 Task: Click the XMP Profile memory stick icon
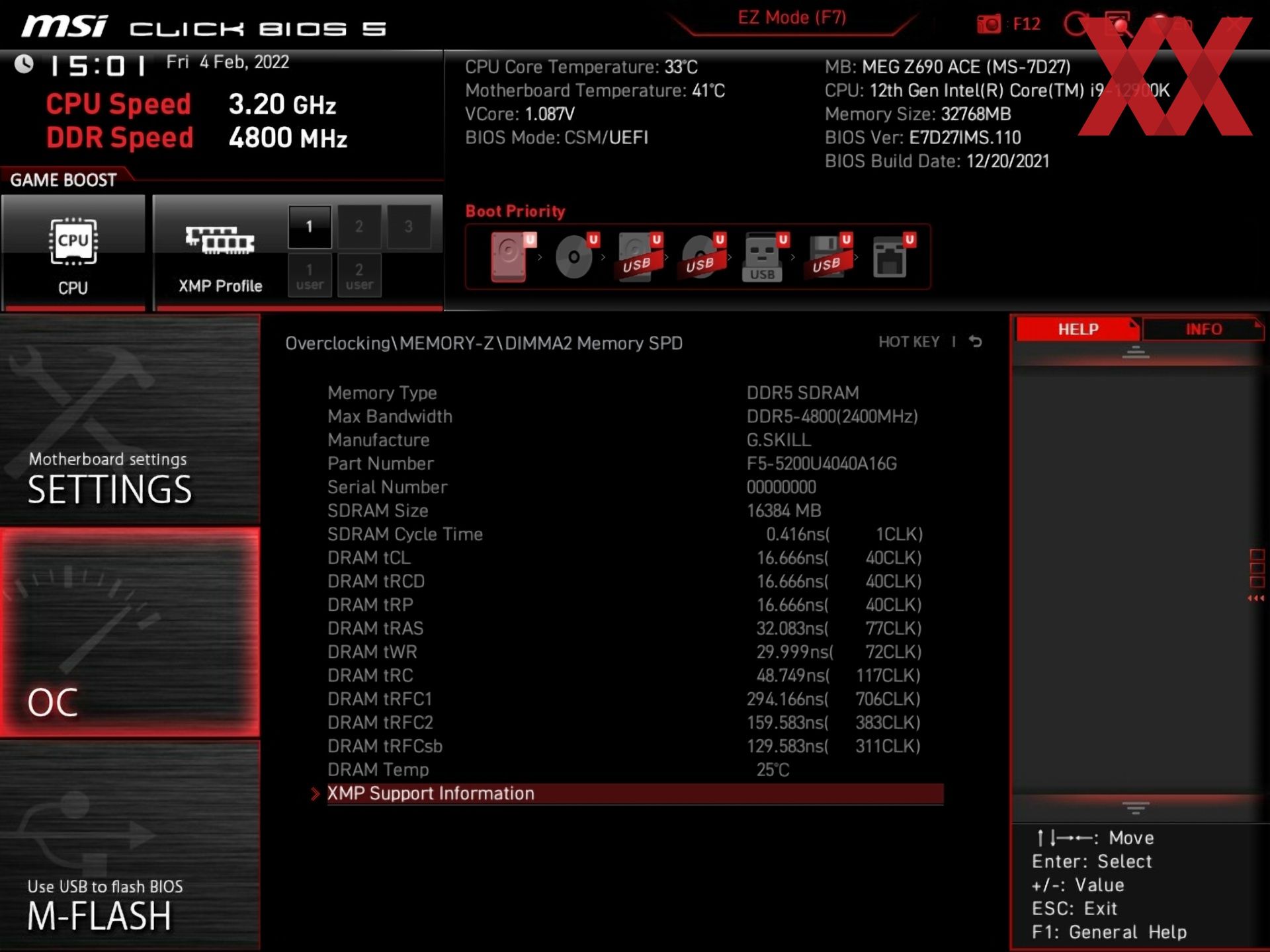[220, 241]
